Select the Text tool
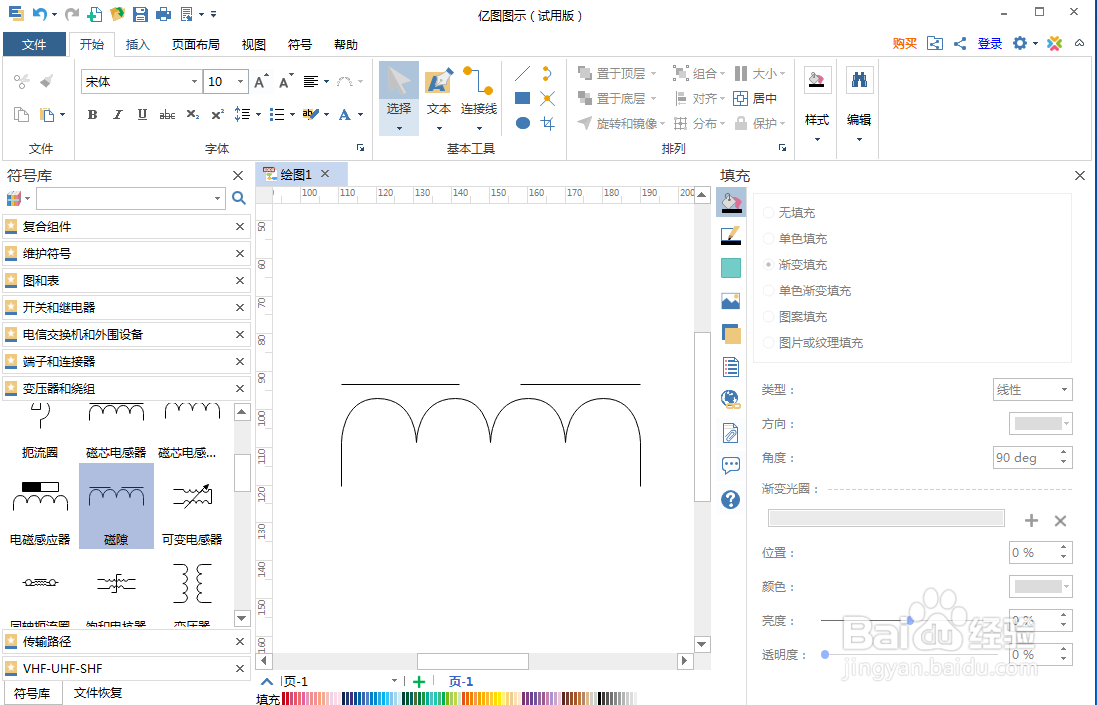 point(439,98)
